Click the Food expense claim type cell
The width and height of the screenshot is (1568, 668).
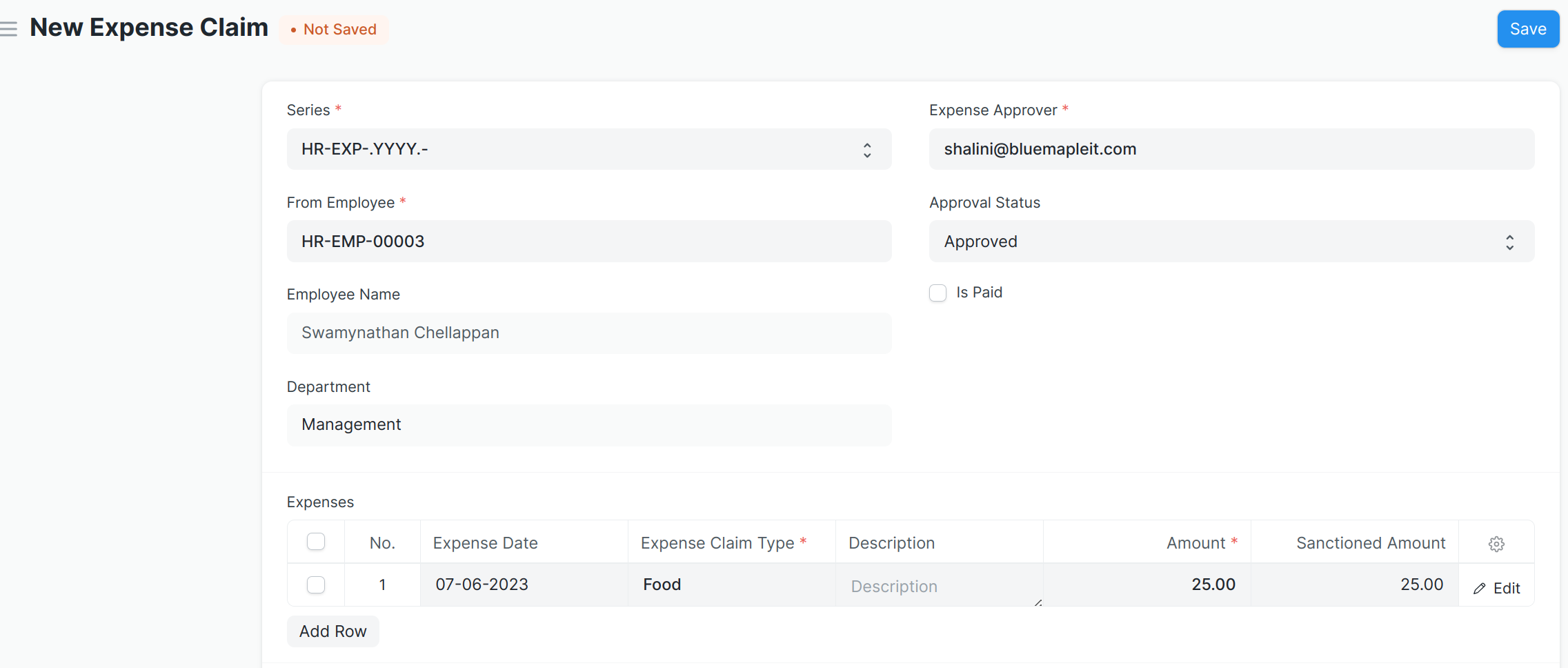click(731, 585)
